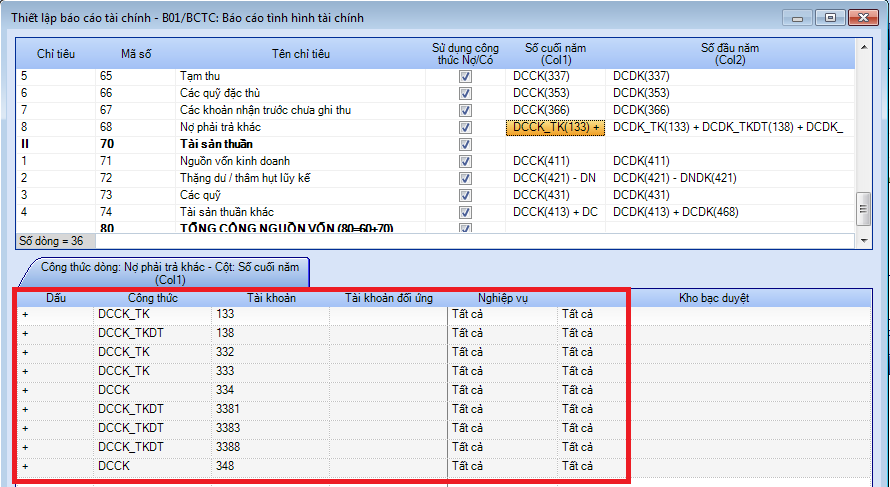Click the Số cuối năm (Col1) column header
This screenshot has height=487, width=890.
pos(555,53)
